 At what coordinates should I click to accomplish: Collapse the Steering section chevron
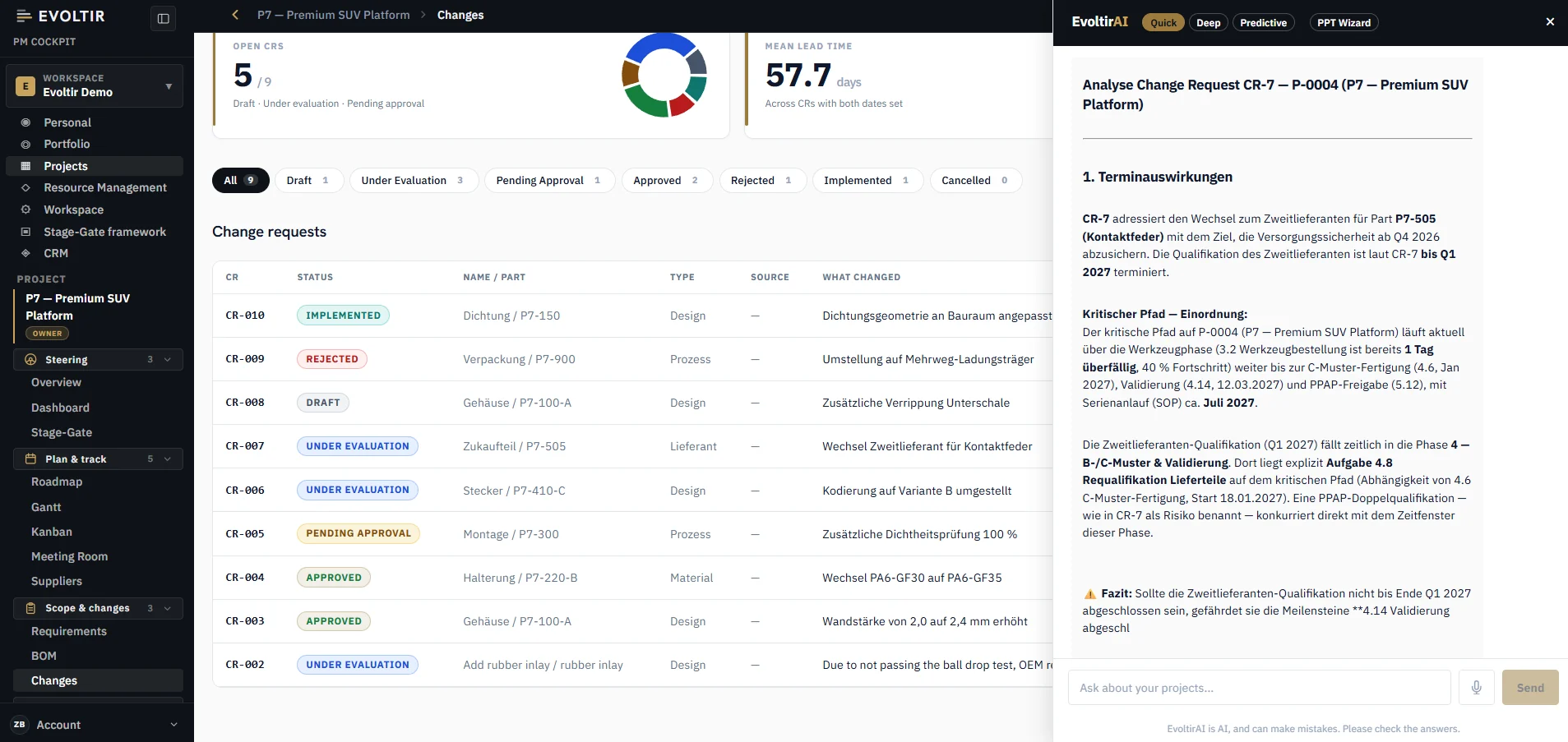(x=168, y=360)
